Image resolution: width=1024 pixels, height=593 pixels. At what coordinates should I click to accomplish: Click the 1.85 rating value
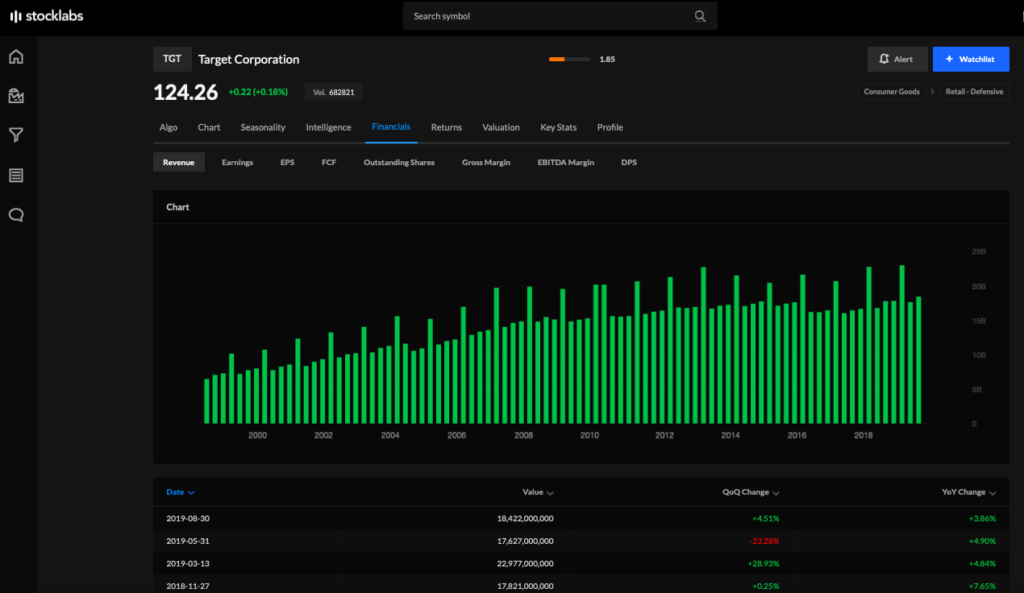607,59
